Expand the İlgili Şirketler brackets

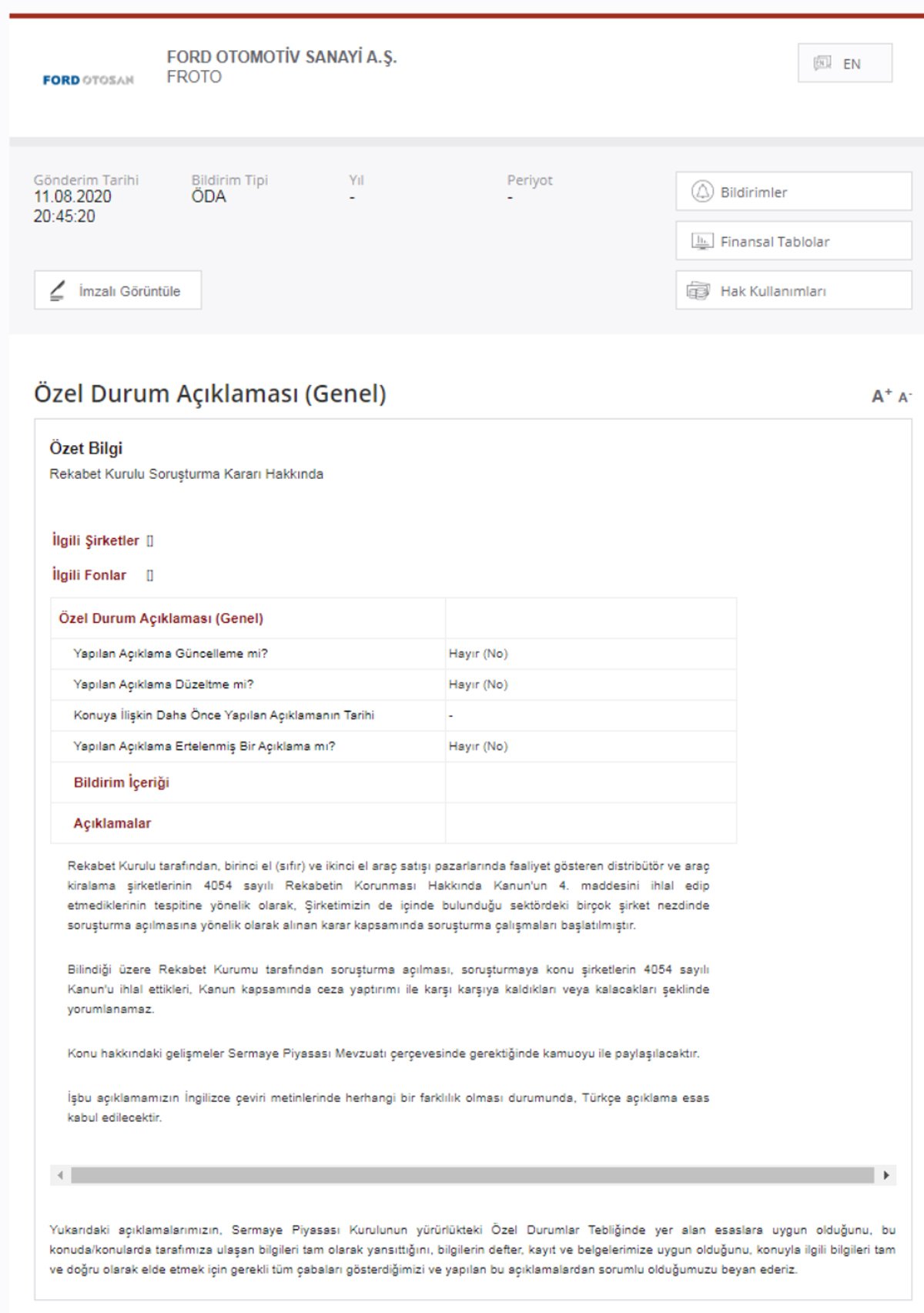150,541
